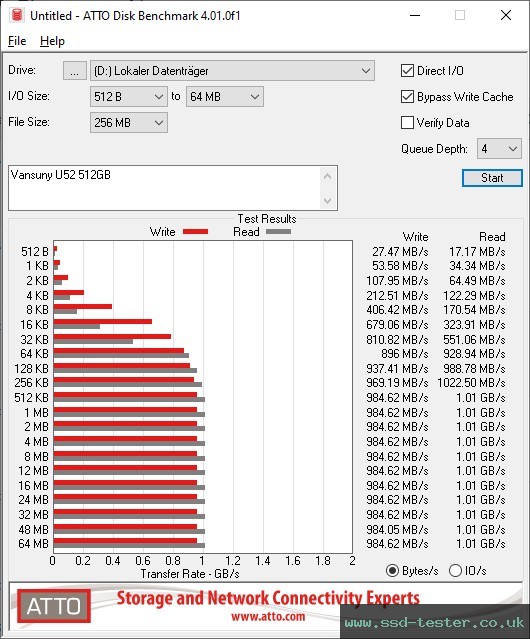Click read value 928.94 MB/s

point(475,353)
